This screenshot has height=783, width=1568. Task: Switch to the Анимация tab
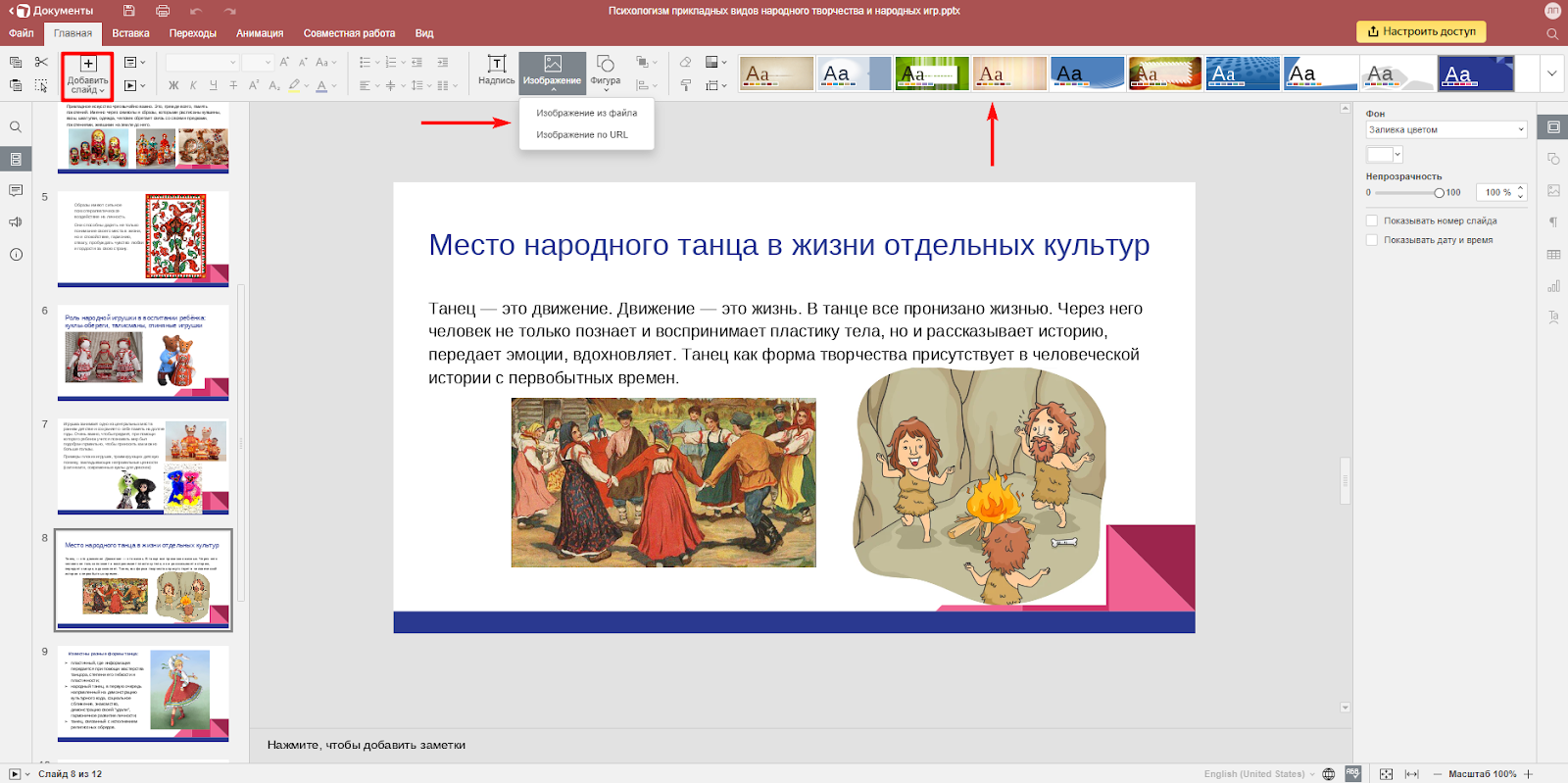point(260,33)
